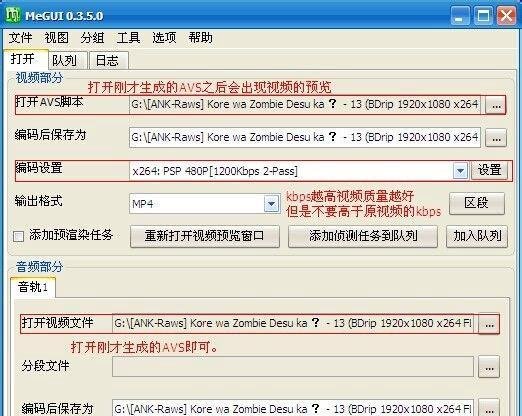
Task: Expand the 编码设置 x264 profile dropdown arrow
Action: tap(460, 171)
